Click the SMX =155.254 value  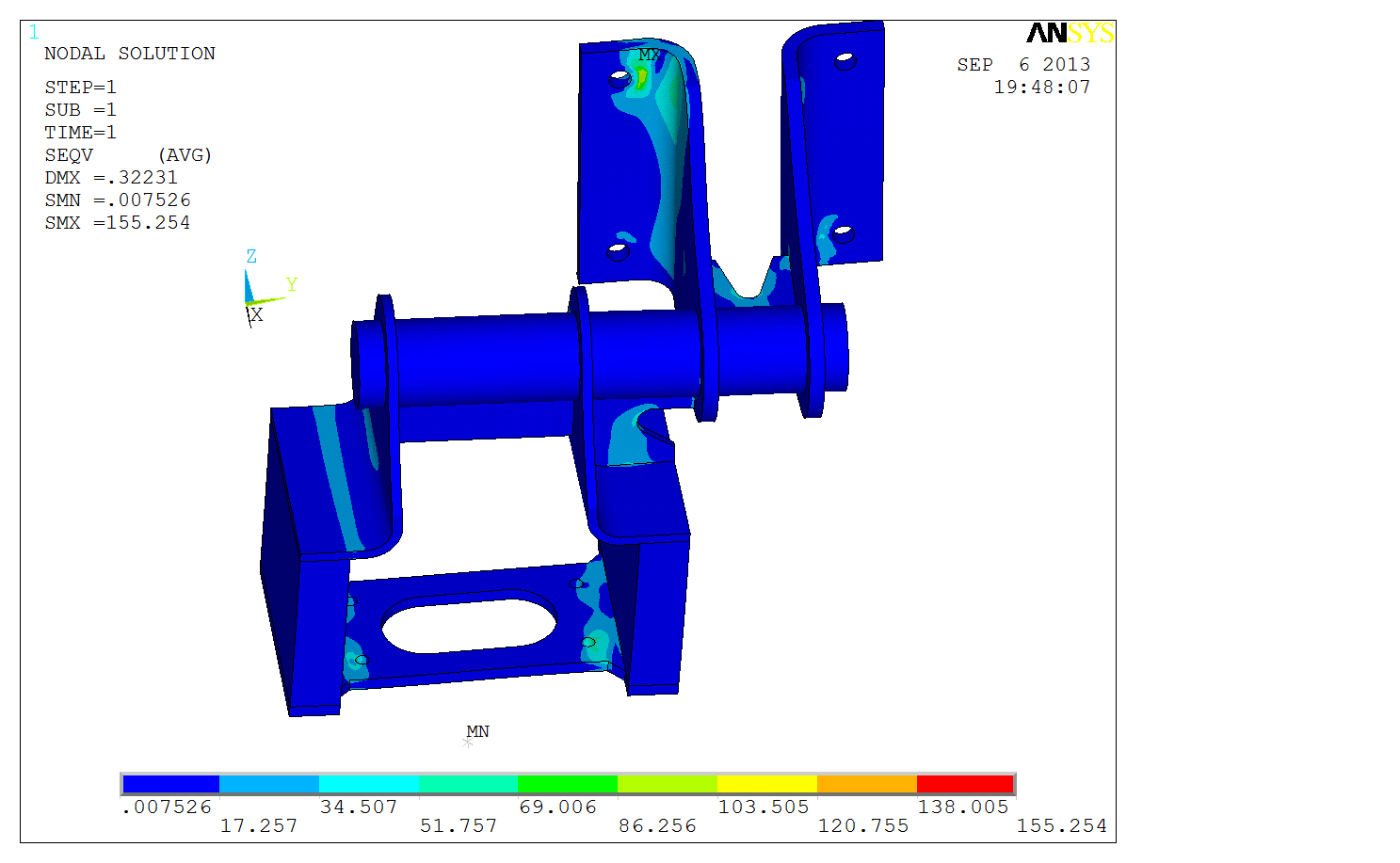[118, 223]
